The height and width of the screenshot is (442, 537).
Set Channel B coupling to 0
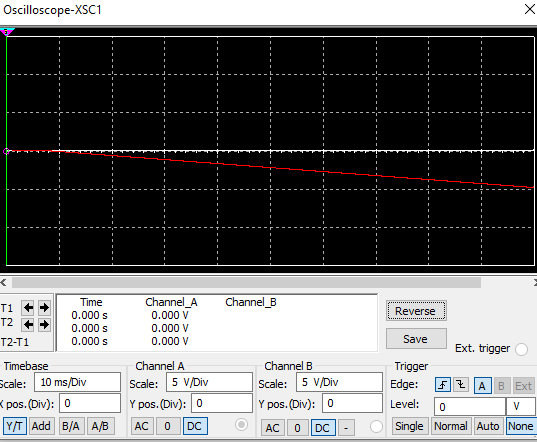297,428
